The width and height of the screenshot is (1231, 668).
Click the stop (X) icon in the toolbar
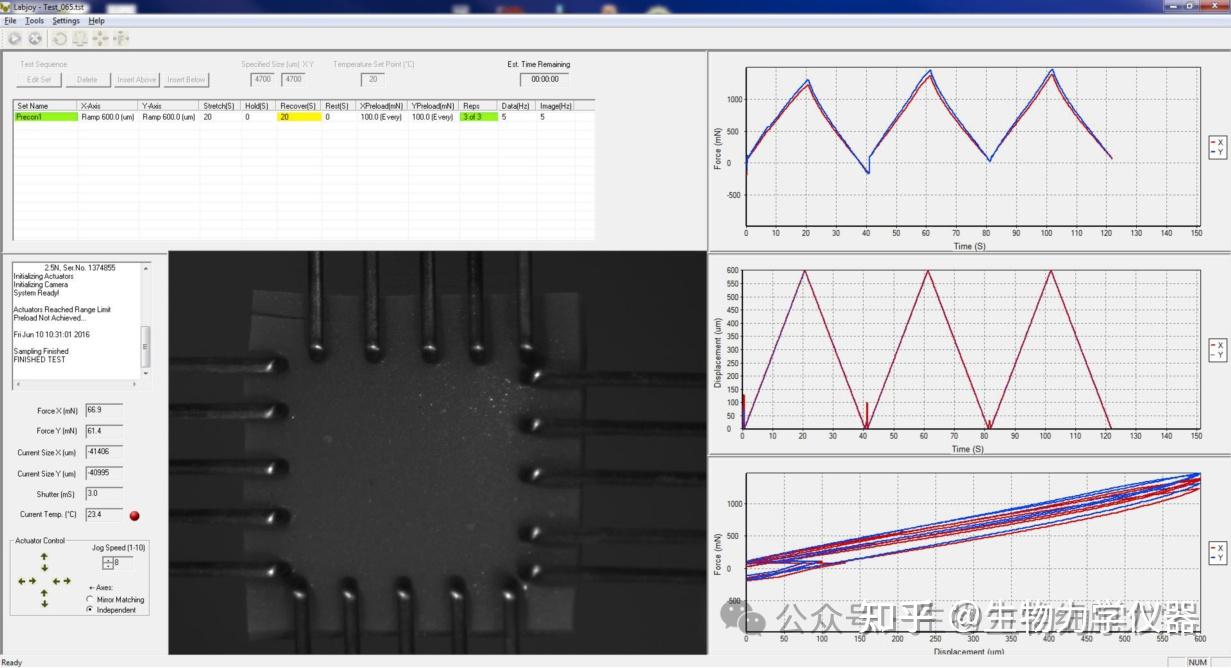(x=35, y=39)
